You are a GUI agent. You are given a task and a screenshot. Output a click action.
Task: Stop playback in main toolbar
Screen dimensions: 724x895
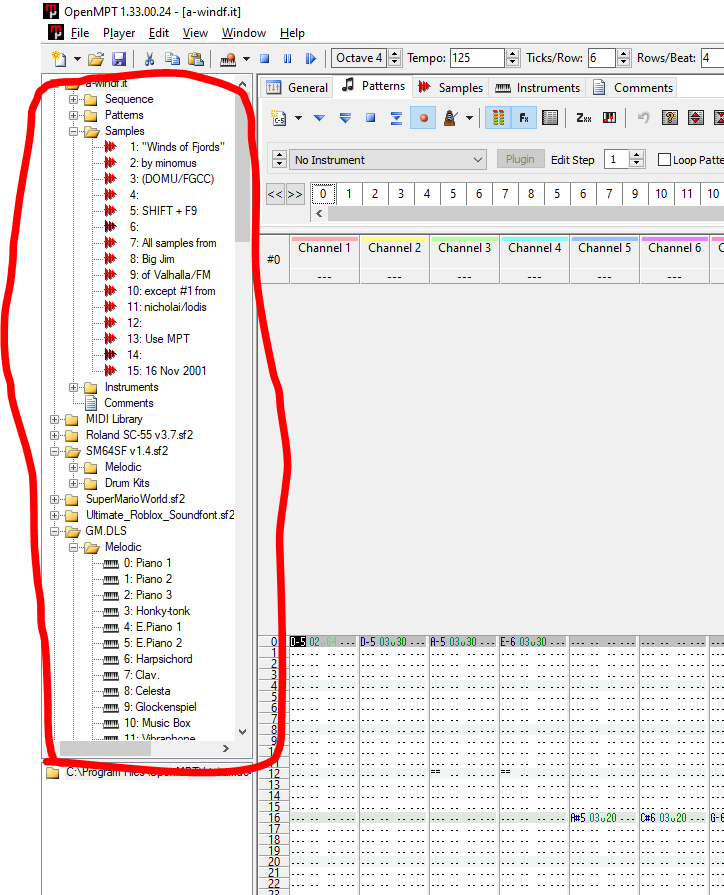[x=264, y=58]
